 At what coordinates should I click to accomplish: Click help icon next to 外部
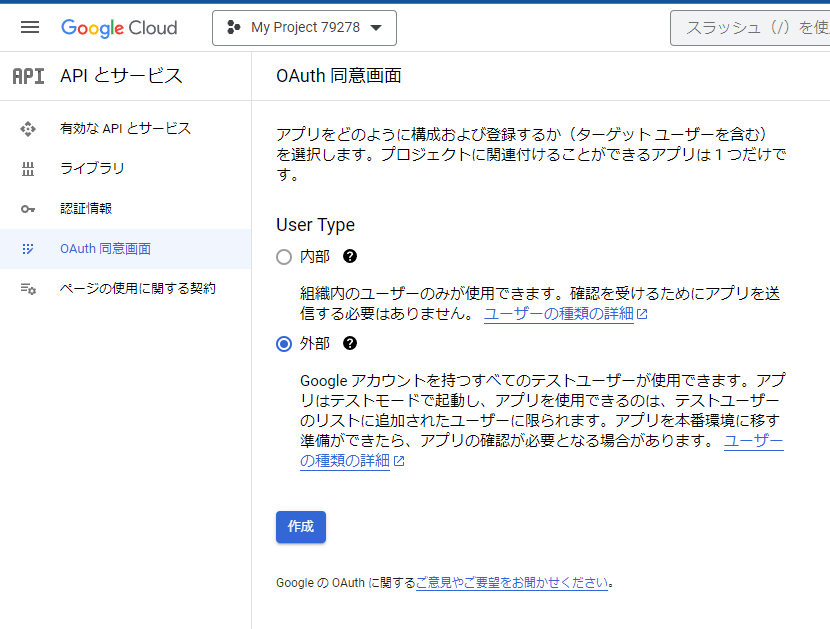coord(350,343)
